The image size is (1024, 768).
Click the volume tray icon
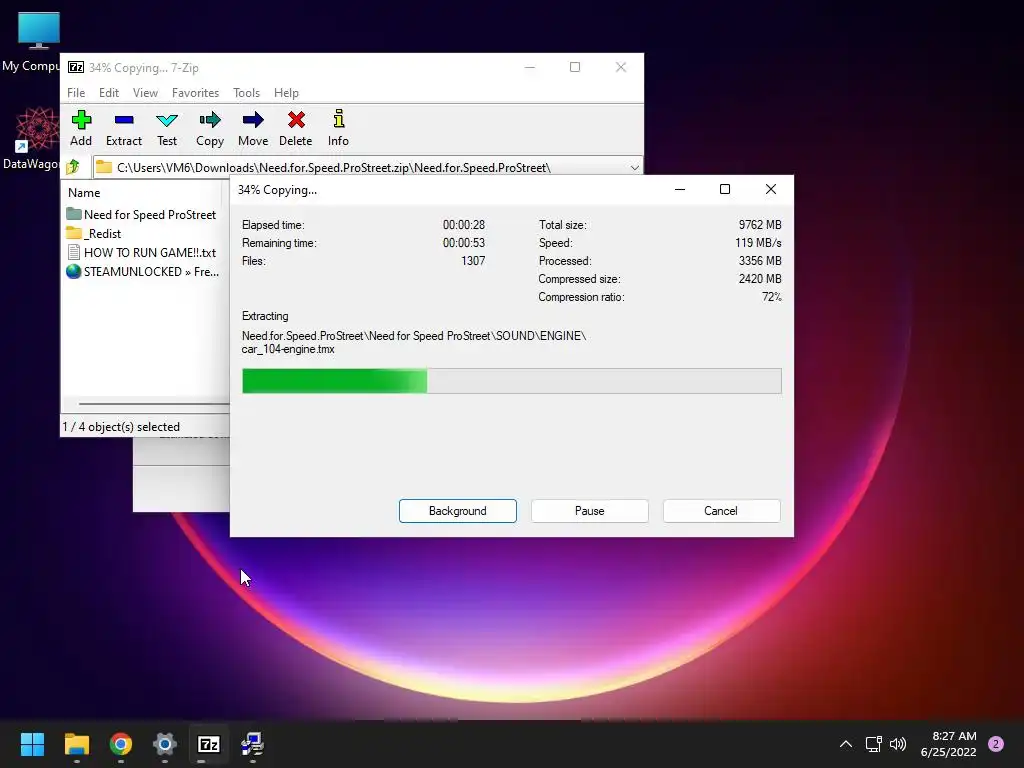899,744
